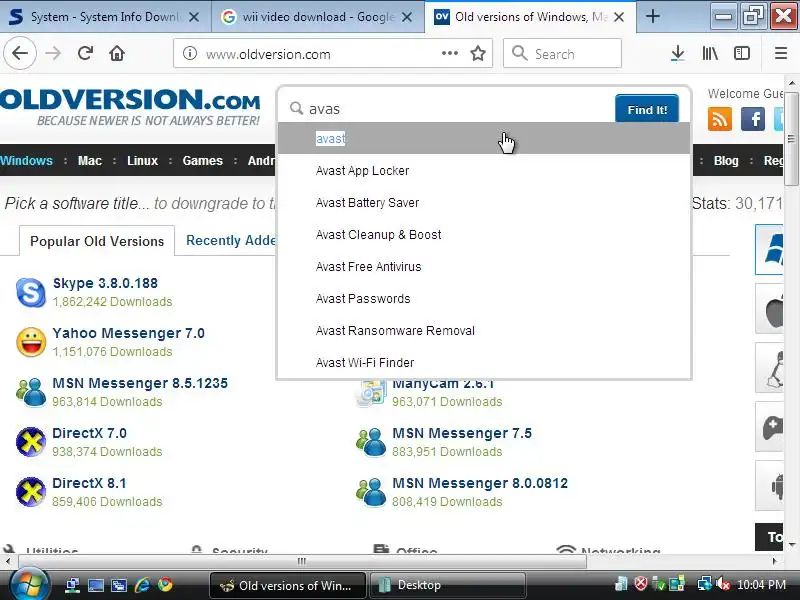
Task: Open the Mac navigation item
Action: pyautogui.click(x=90, y=161)
